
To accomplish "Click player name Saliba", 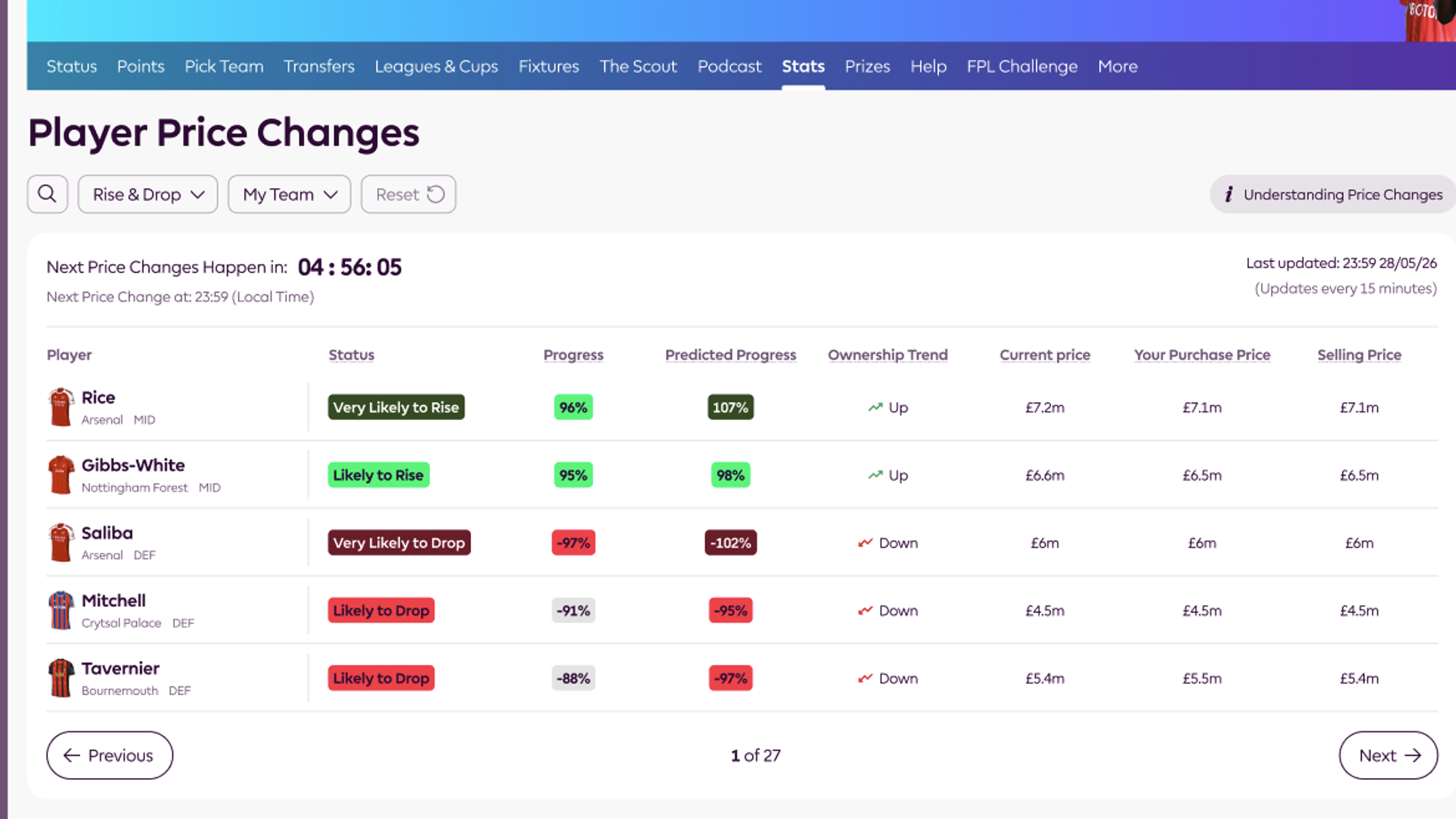I will coord(107,532).
